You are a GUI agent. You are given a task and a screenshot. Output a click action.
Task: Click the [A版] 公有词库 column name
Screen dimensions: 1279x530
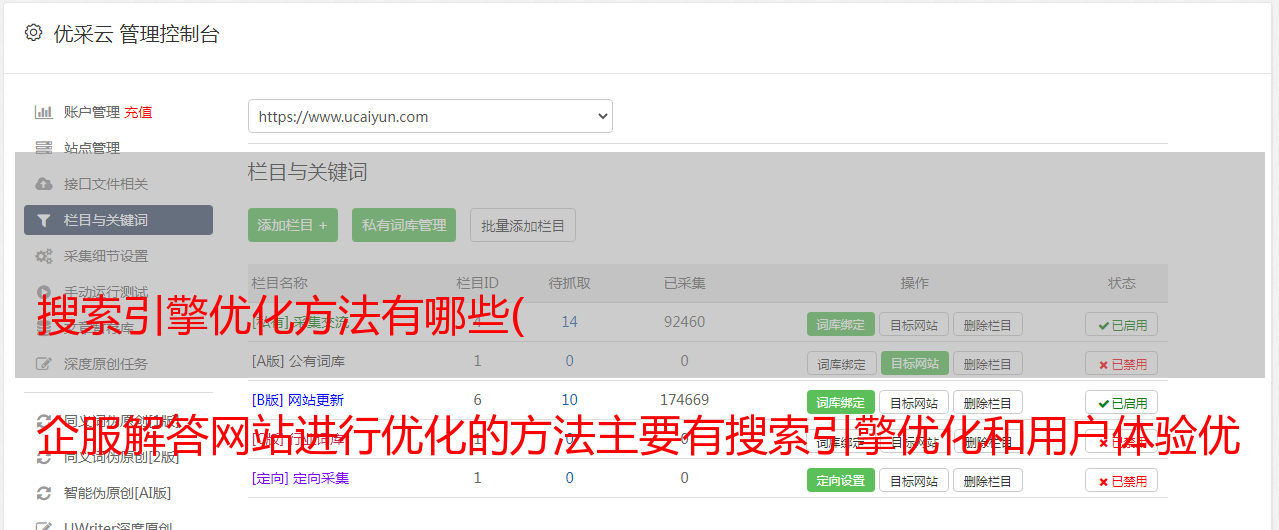pyautogui.click(x=299, y=361)
